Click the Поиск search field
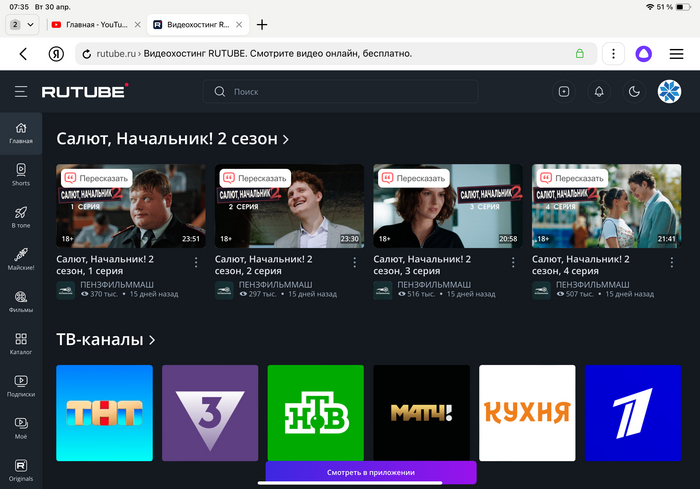 point(350,92)
